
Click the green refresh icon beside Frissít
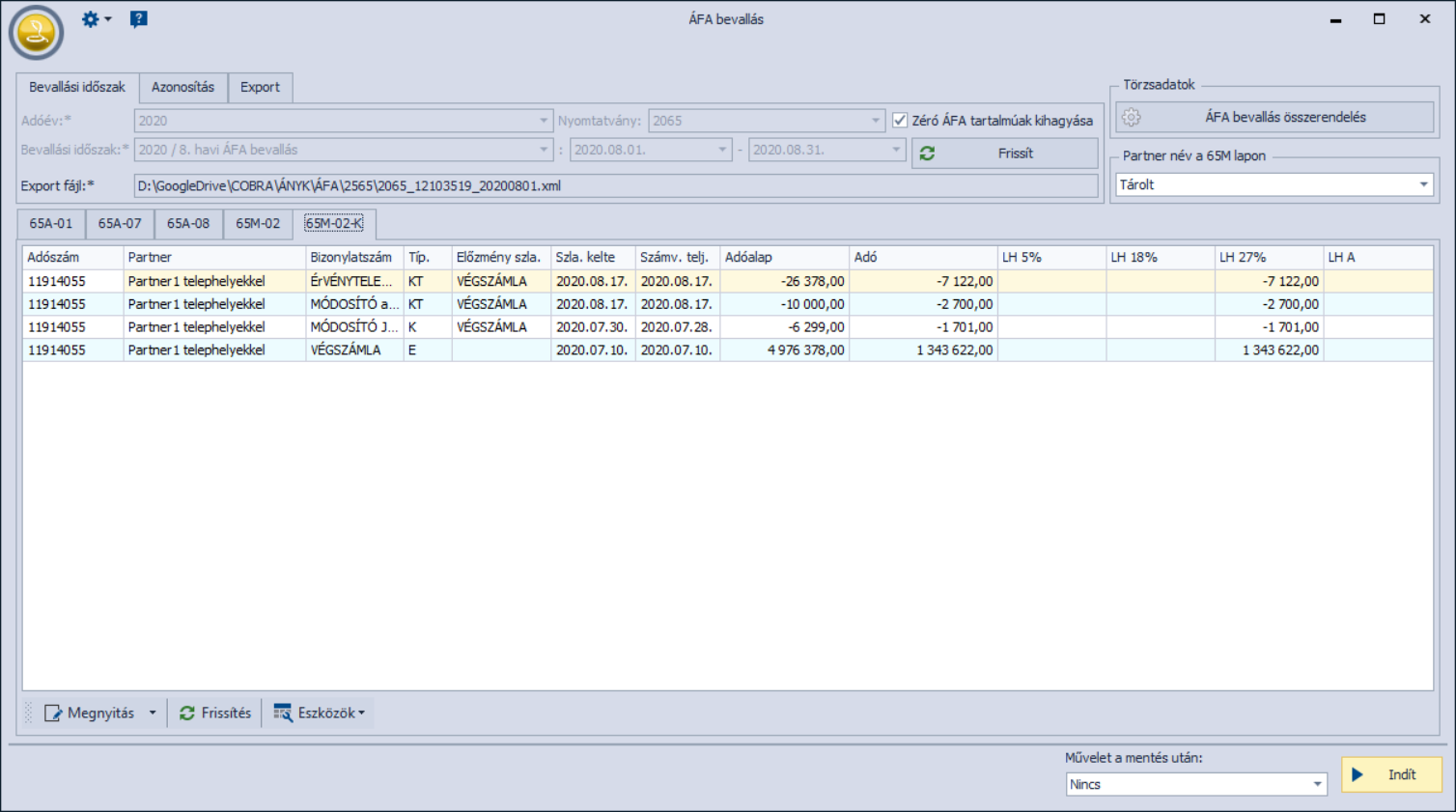pos(927,154)
